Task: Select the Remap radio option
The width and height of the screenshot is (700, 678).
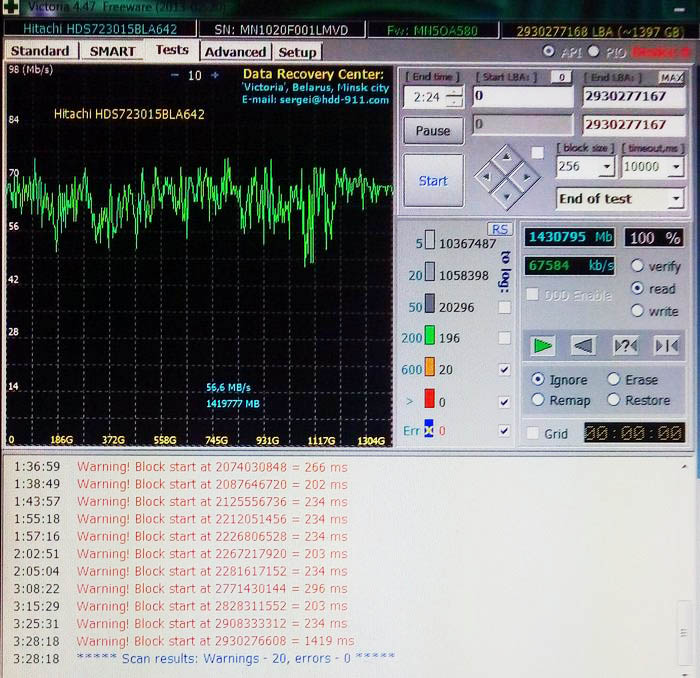Action: [x=539, y=400]
